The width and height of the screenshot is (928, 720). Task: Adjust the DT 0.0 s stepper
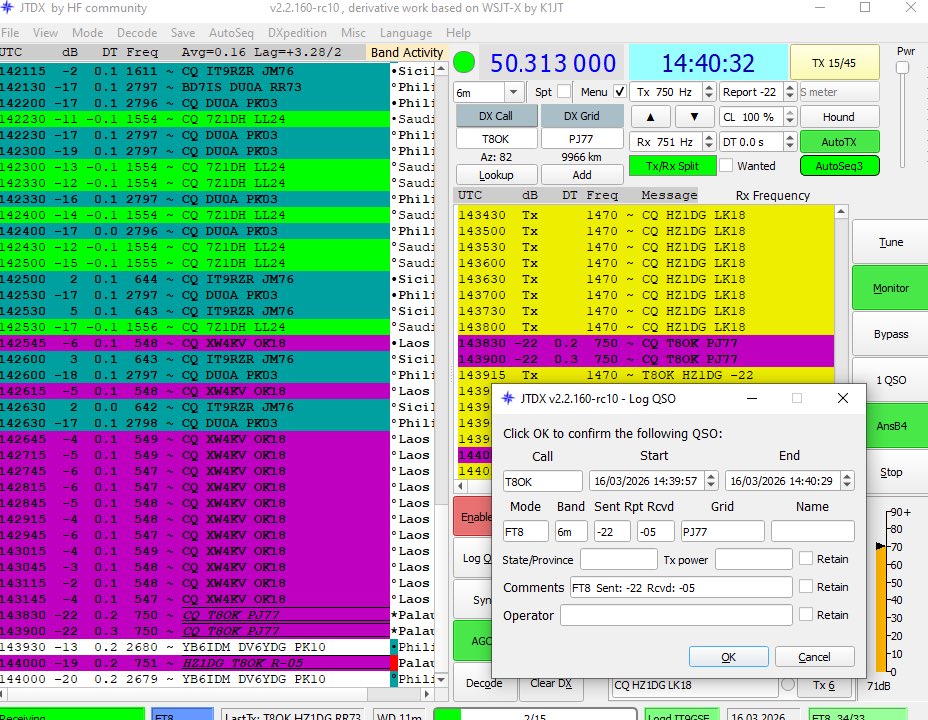pyautogui.click(x=790, y=142)
